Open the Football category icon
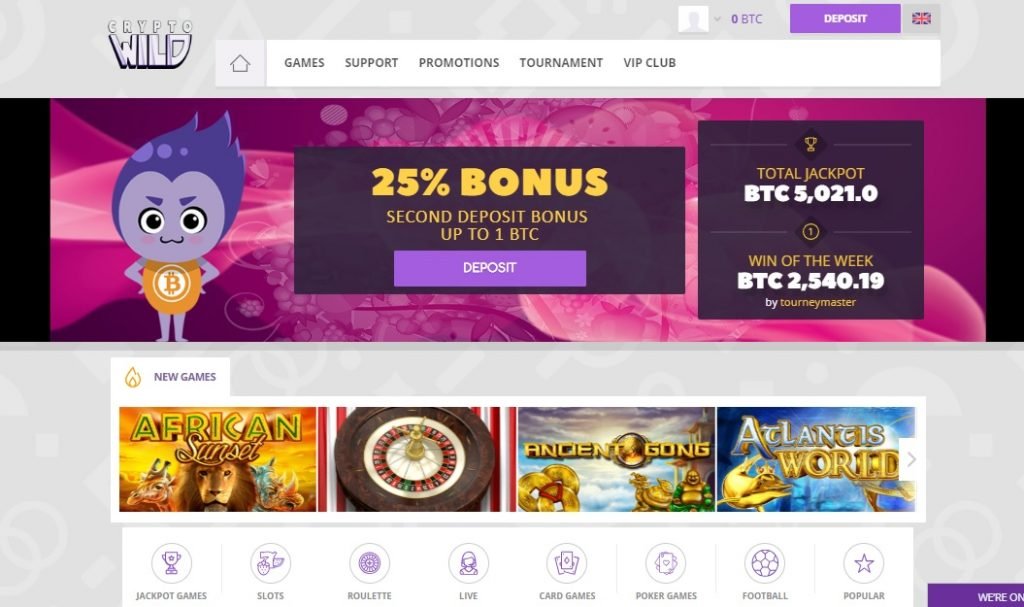1024x607 pixels. [765, 563]
